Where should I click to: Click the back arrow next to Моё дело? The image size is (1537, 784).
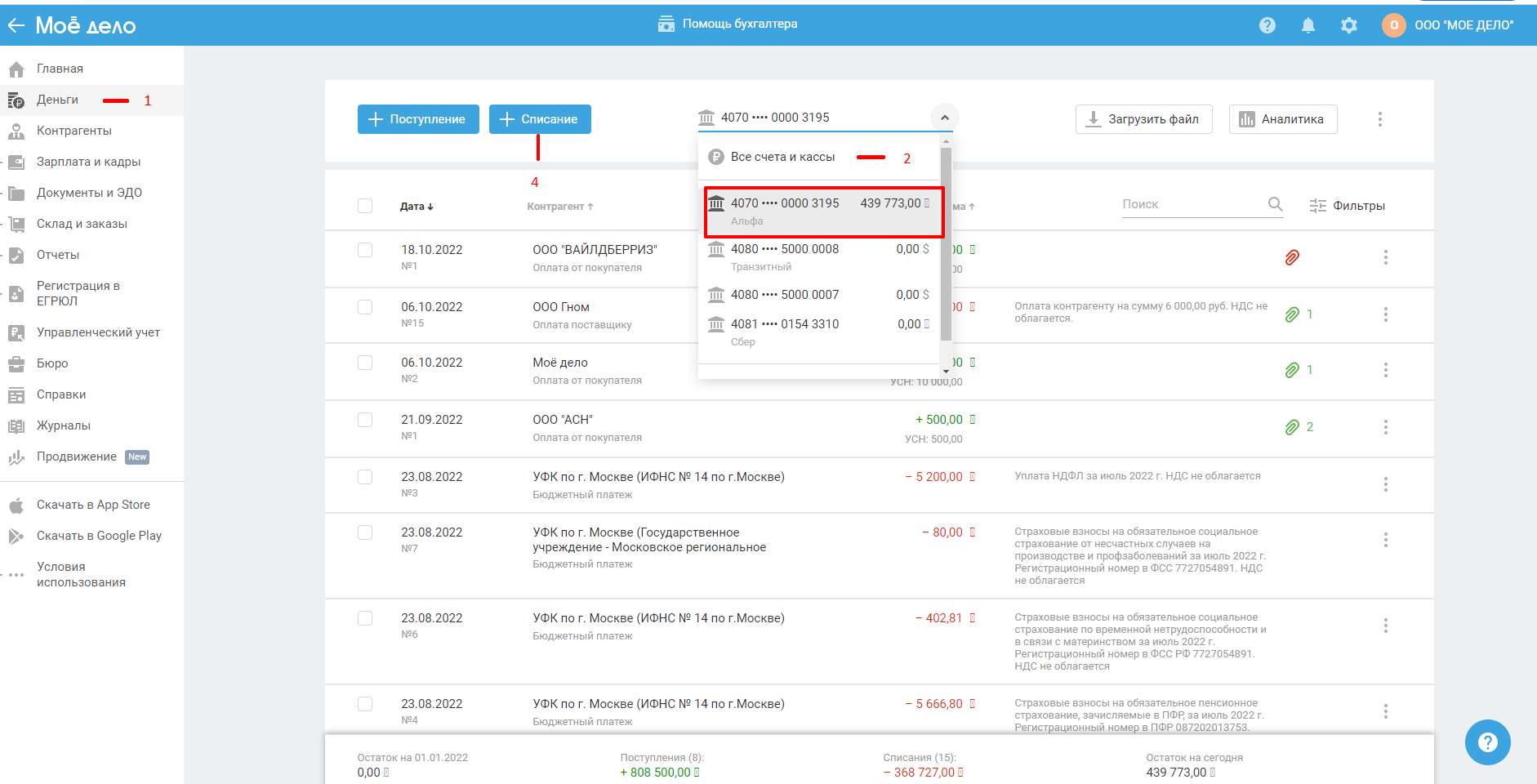coord(16,25)
